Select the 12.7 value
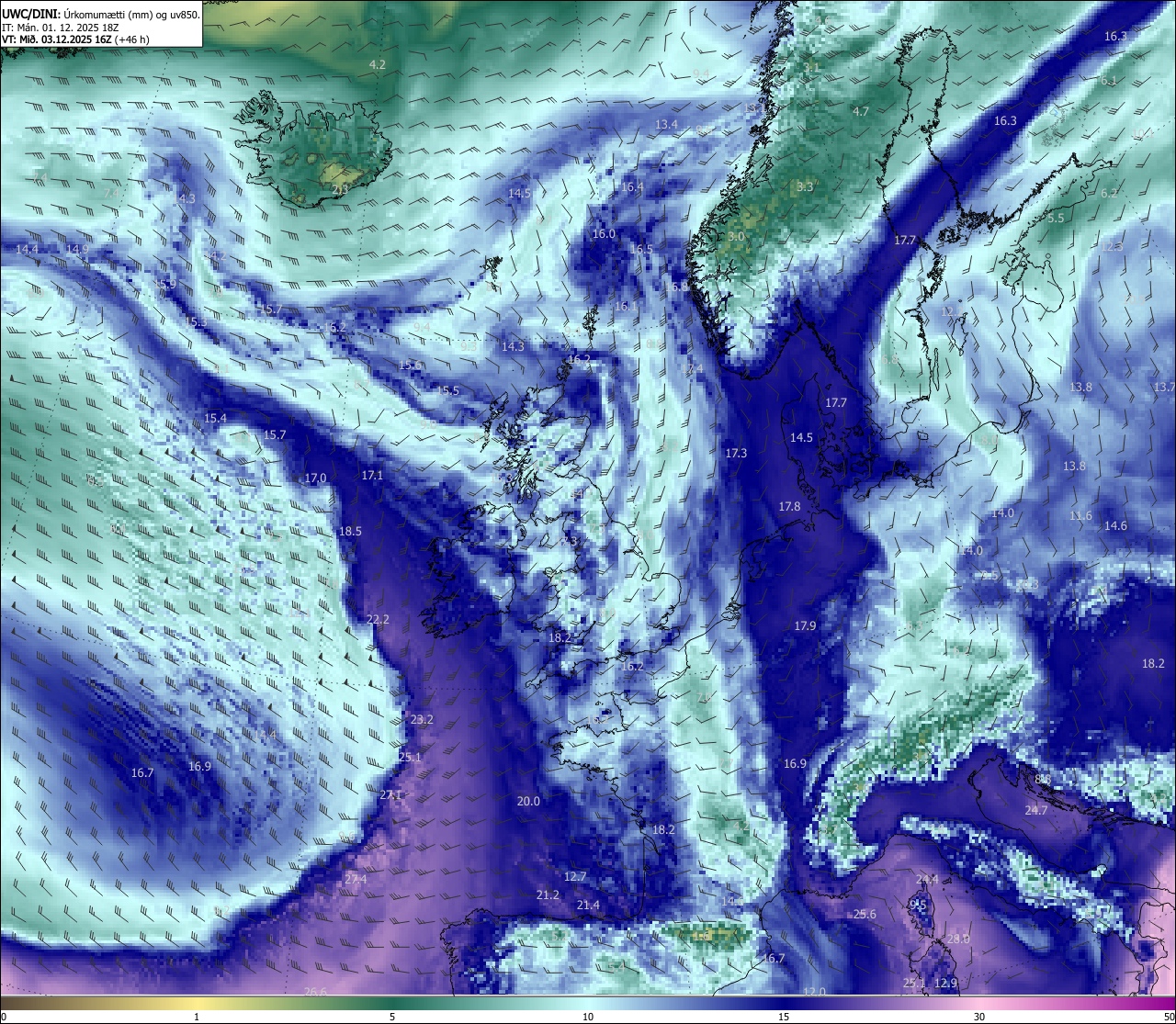The width and height of the screenshot is (1176, 1024). 575,876
